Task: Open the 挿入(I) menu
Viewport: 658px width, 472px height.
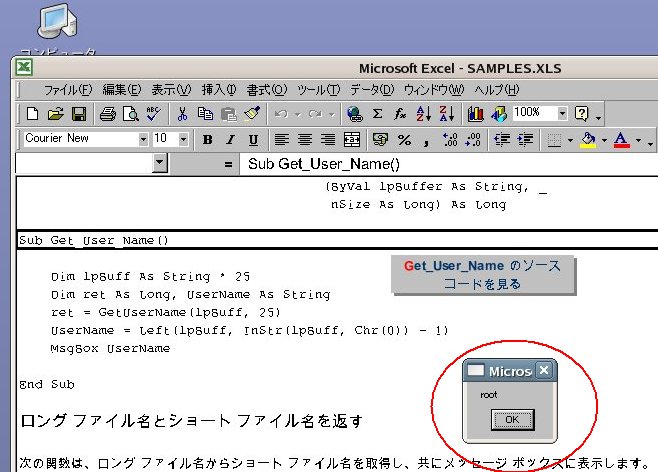Action: tap(219, 90)
